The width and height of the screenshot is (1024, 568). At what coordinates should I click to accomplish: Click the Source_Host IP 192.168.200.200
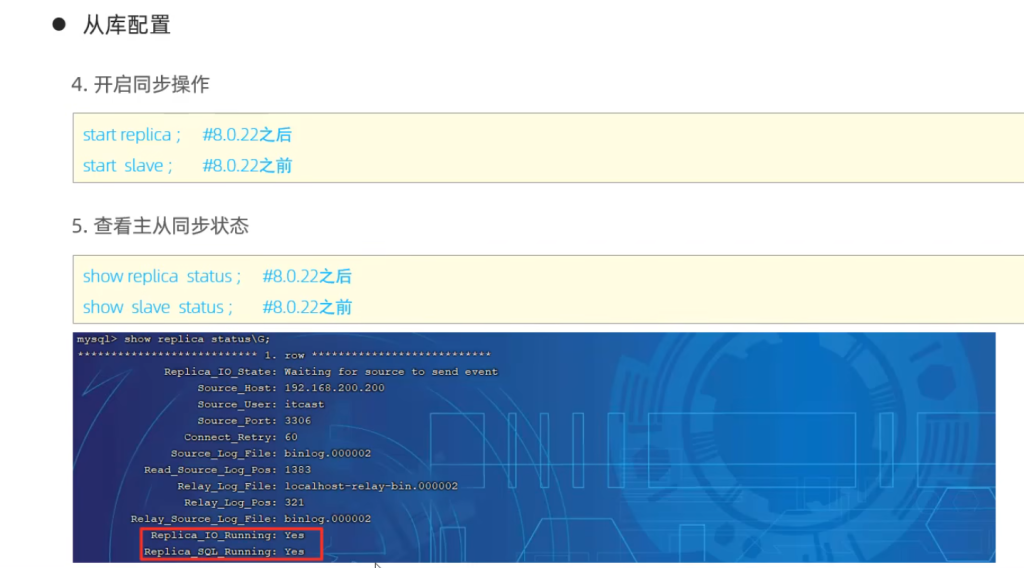(x=334, y=388)
